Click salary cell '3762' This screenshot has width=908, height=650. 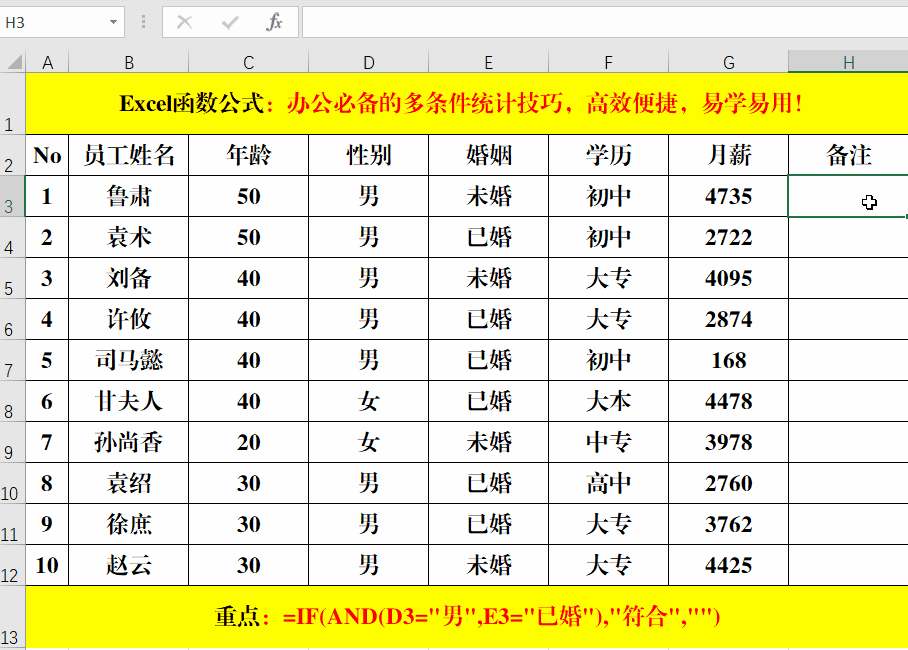(728, 524)
